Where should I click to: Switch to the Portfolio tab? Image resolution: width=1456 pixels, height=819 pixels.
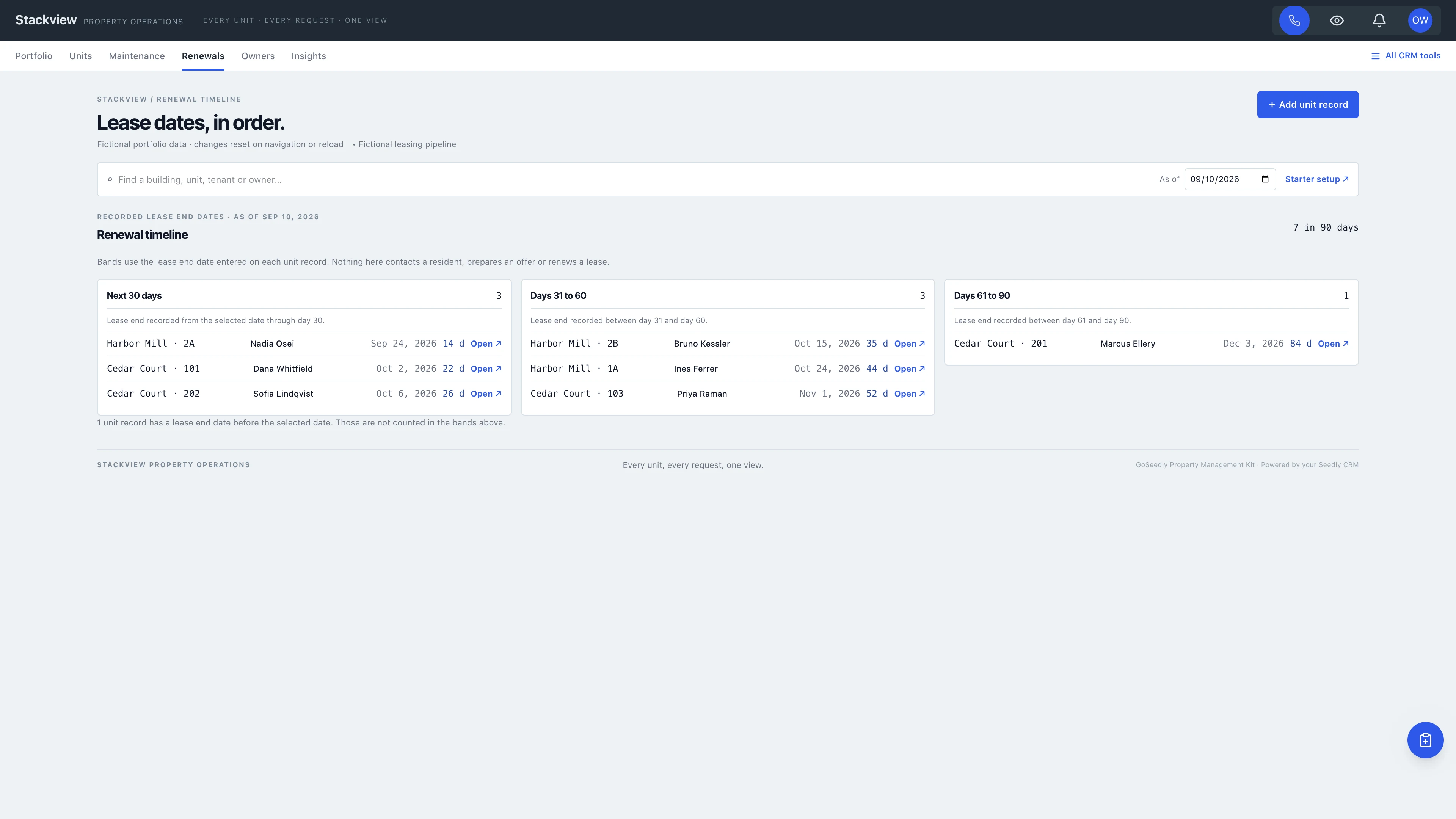[34, 56]
